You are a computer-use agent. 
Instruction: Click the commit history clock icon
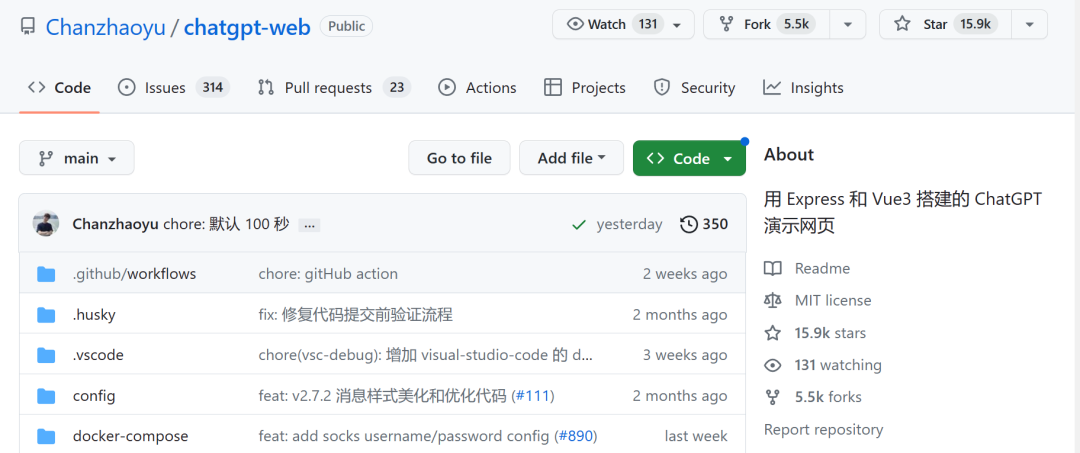coord(688,224)
